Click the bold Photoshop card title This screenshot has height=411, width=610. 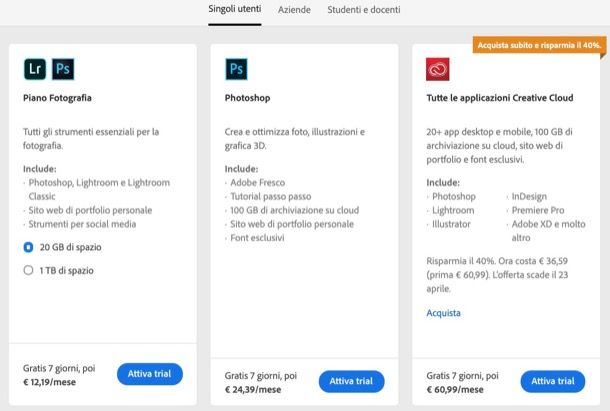pyautogui.click(x=247, y=98)
